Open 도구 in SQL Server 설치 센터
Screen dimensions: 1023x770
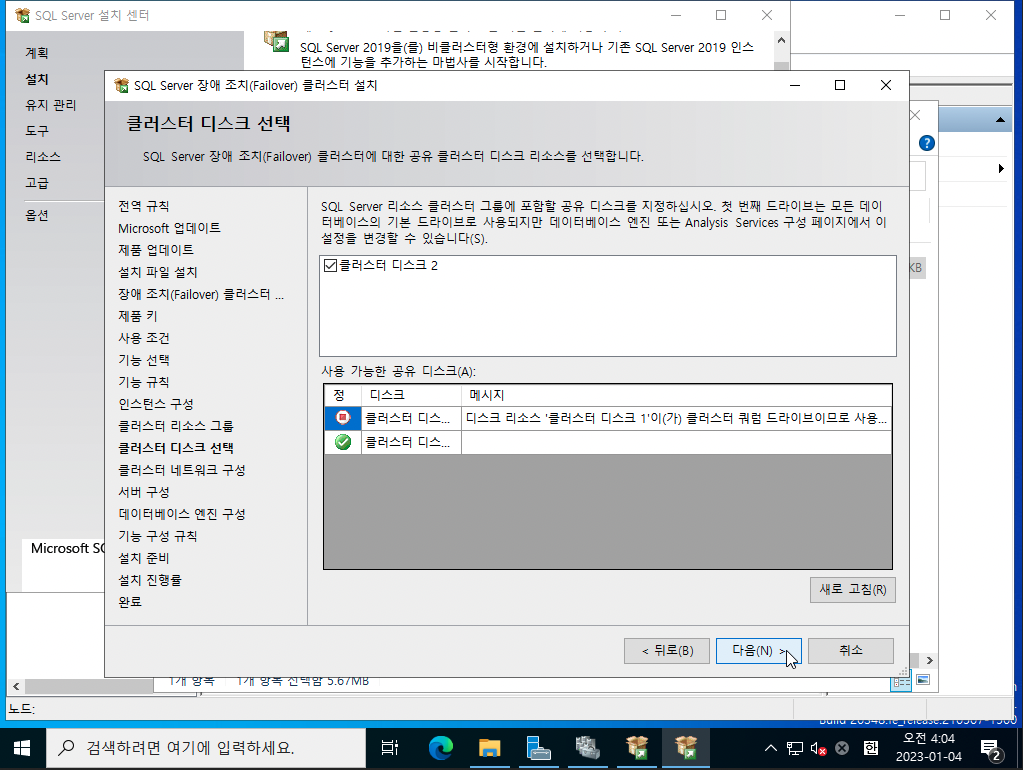pos(37,131)
